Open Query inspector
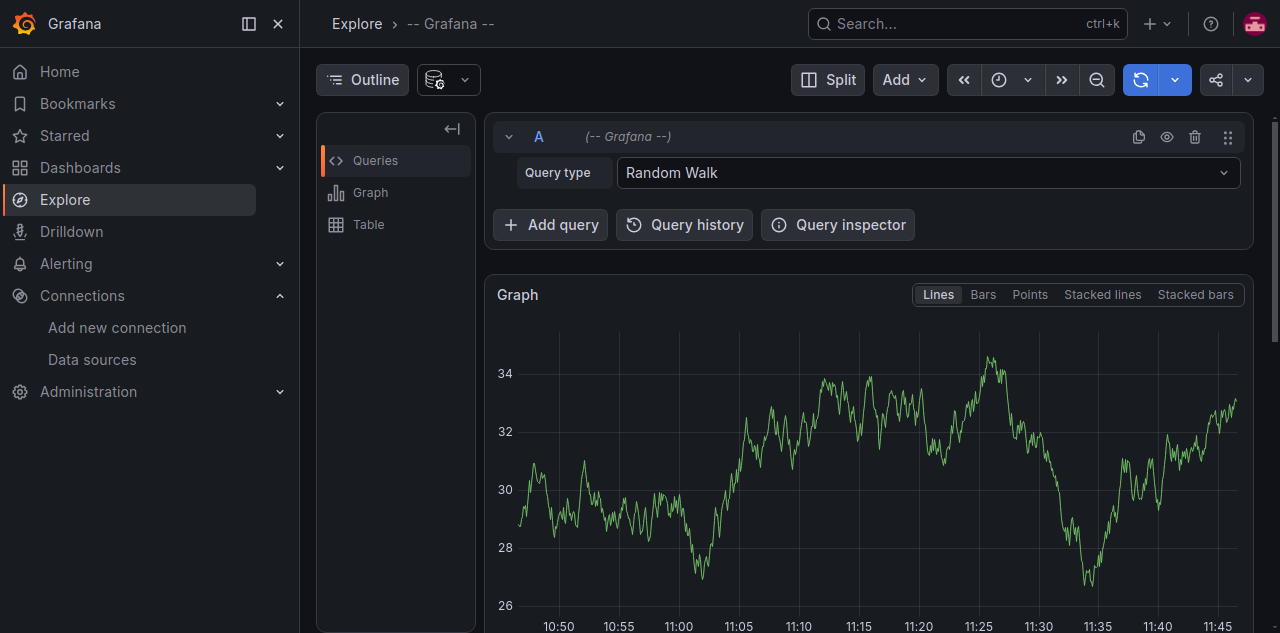The width and height of the screenshot is (1280, 633). coord(838,225)
